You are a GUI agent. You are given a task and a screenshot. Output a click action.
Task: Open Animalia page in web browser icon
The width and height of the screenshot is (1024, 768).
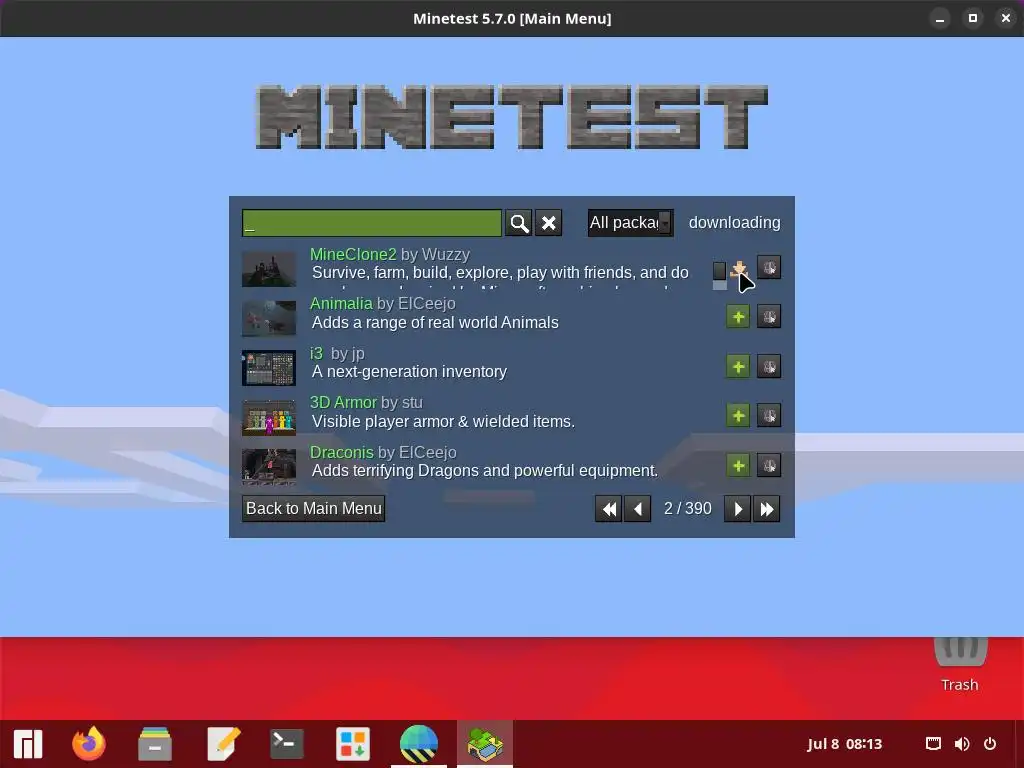pos(769,317)
